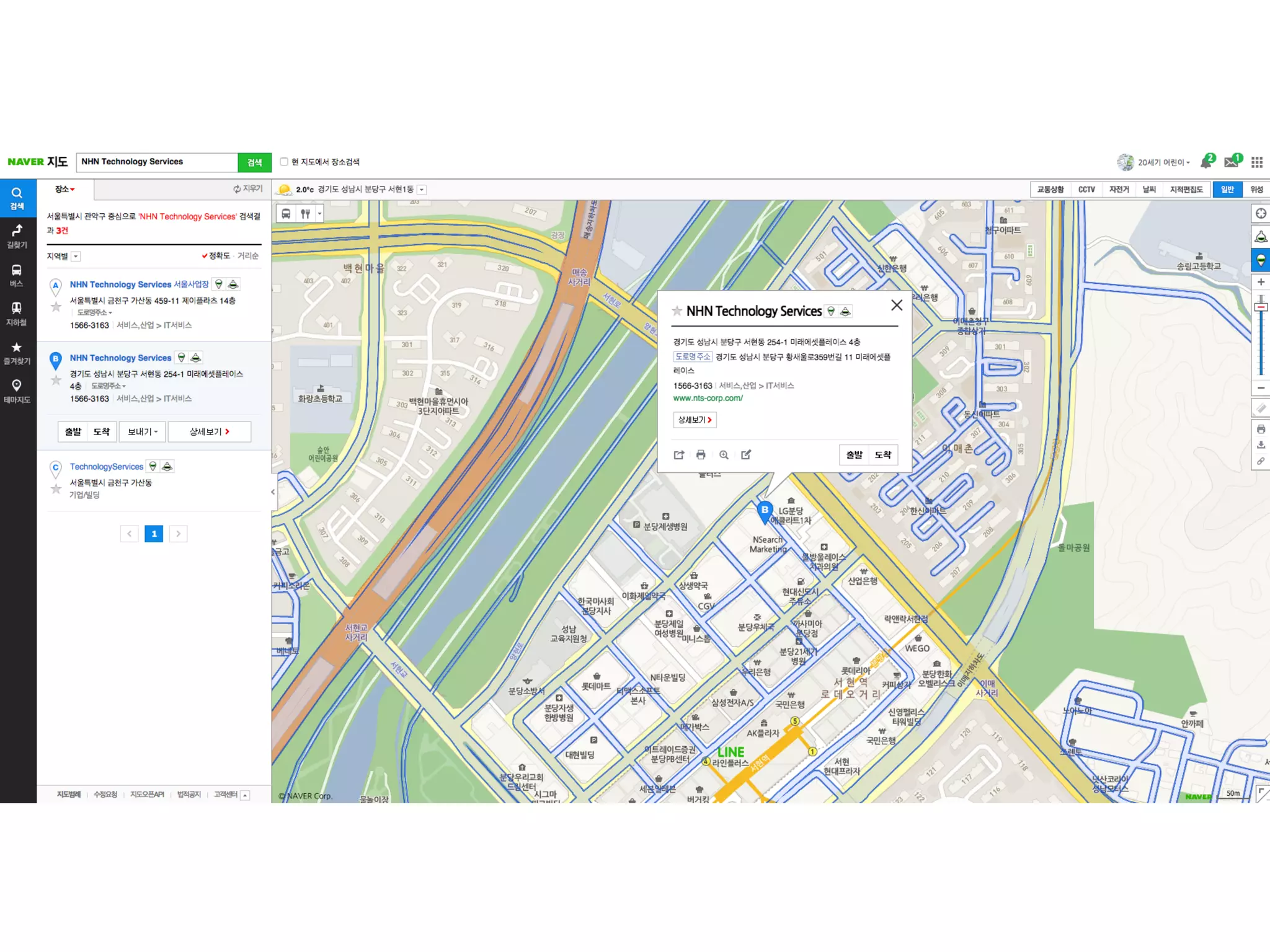
Task: Click the current location crosshair icon
Action: [x=1261, y=214]
